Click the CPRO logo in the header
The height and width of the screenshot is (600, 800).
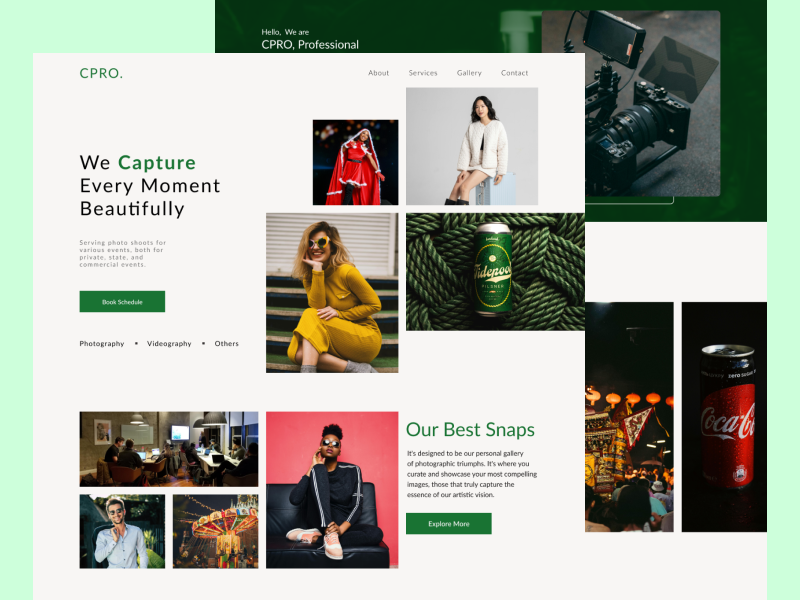[x=99, y=74]
